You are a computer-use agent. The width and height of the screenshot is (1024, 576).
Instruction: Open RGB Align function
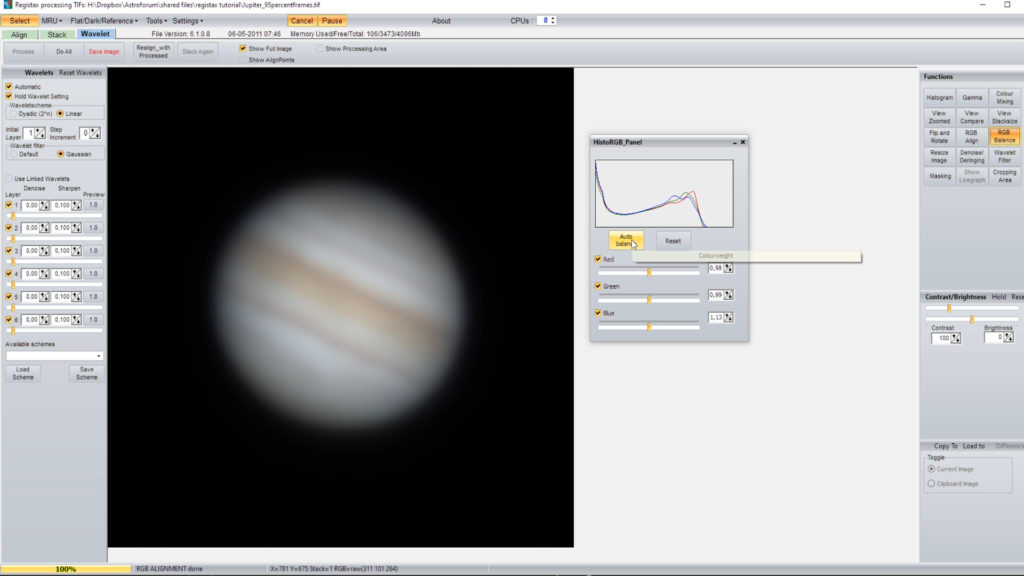(x=972, y=136)
